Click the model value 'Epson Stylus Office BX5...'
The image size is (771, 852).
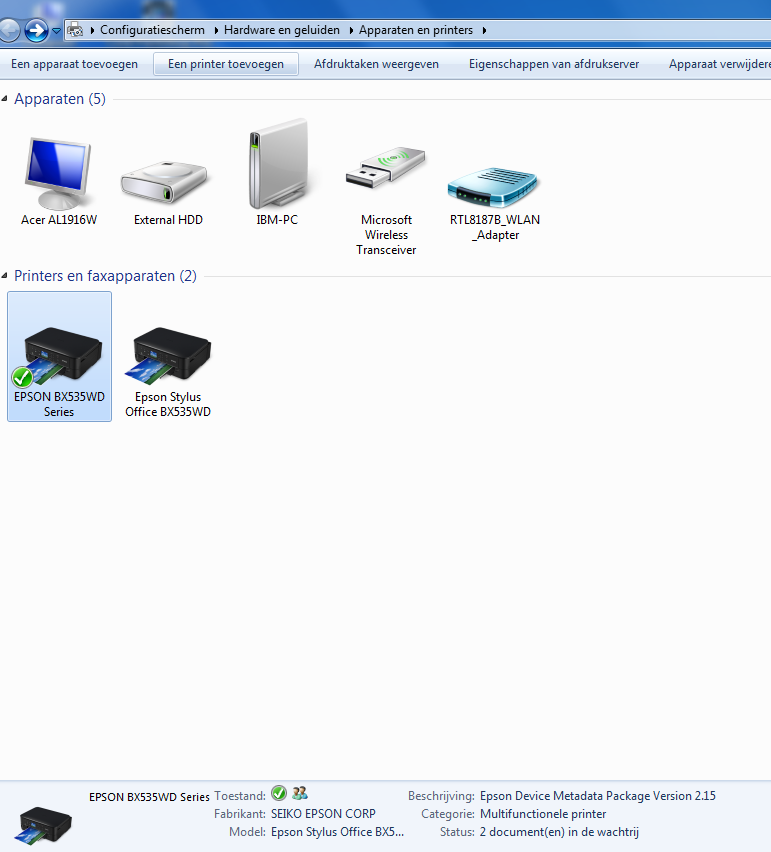(337, 832)
